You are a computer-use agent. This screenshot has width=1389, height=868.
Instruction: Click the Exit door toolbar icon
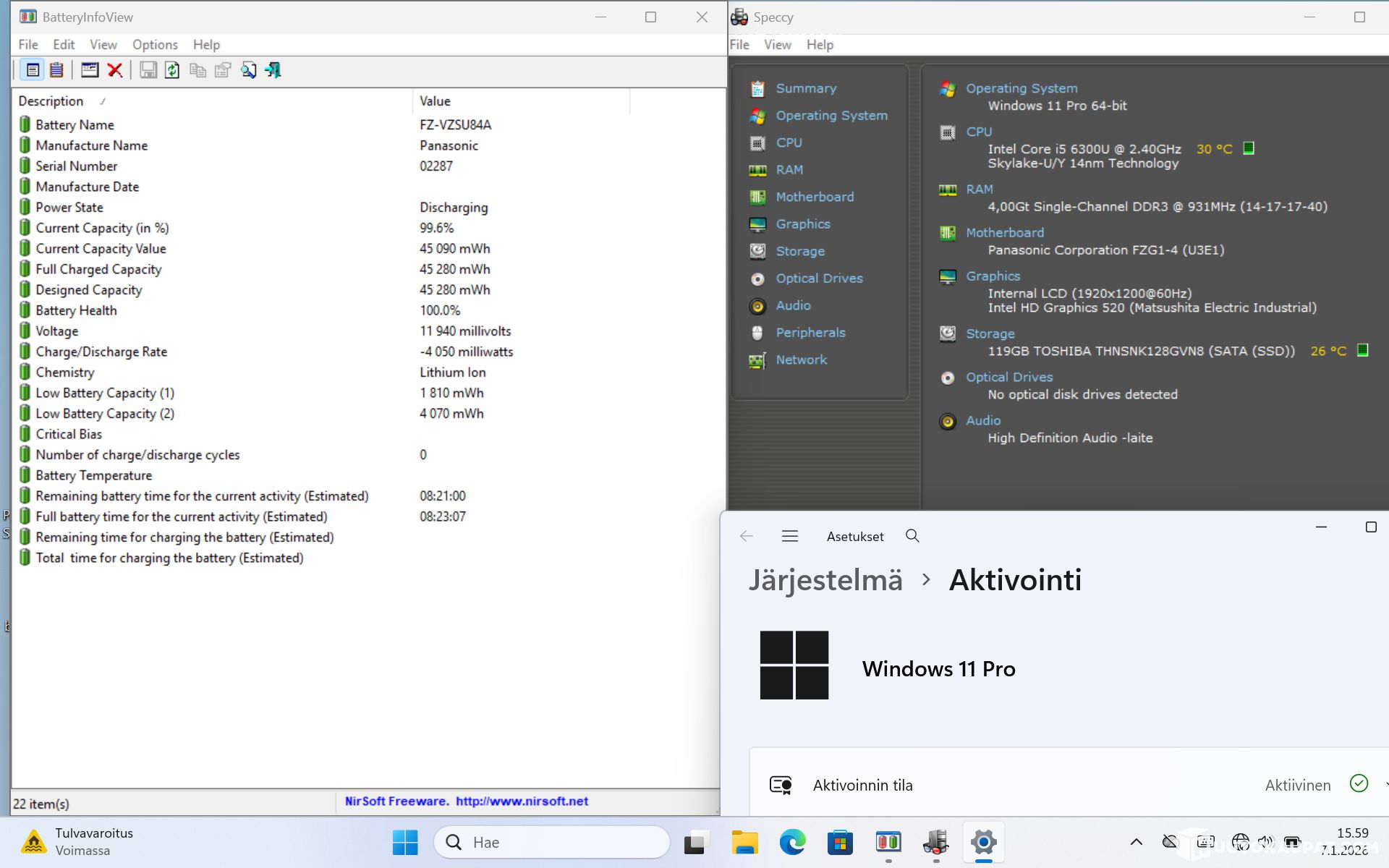[x=273, y=70]
